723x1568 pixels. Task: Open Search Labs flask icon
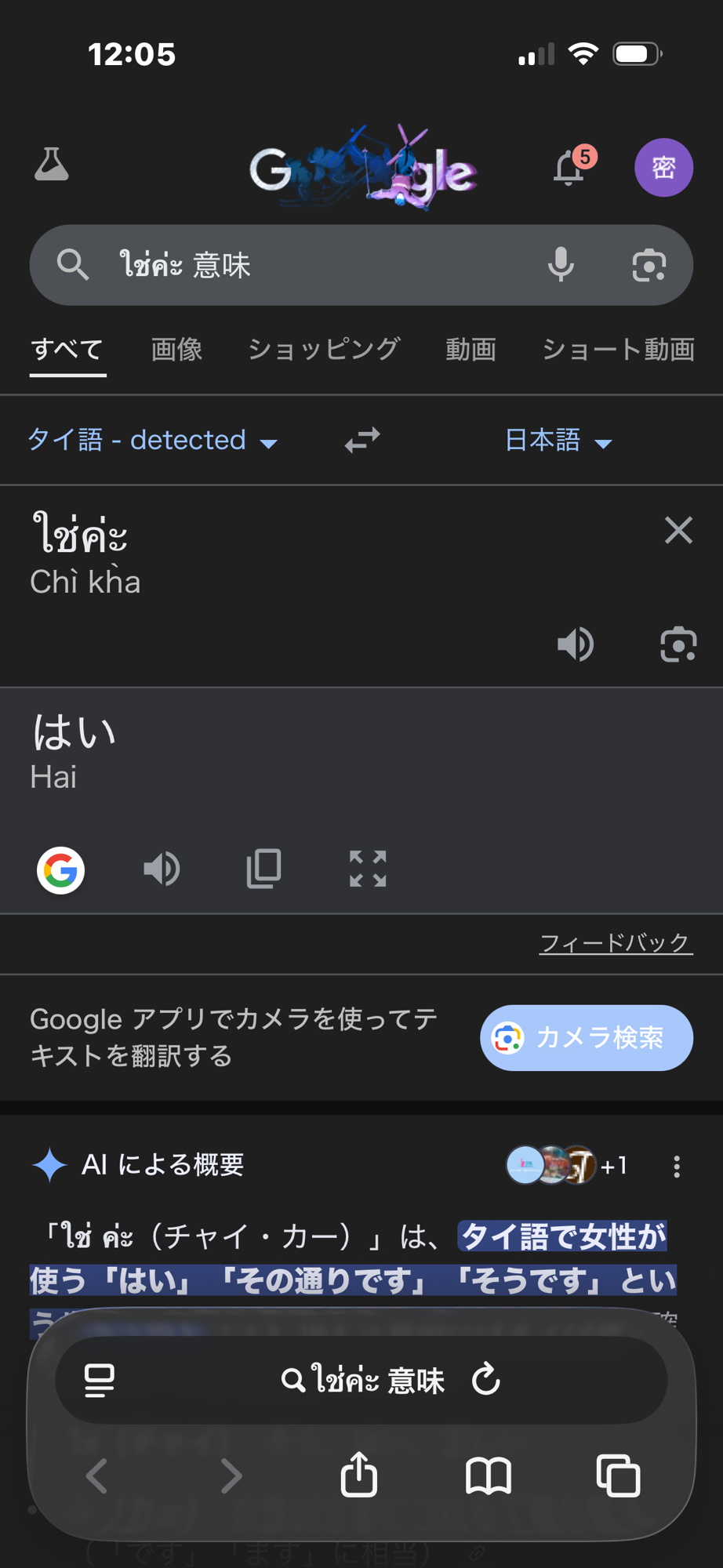click(x=52, y=165)
